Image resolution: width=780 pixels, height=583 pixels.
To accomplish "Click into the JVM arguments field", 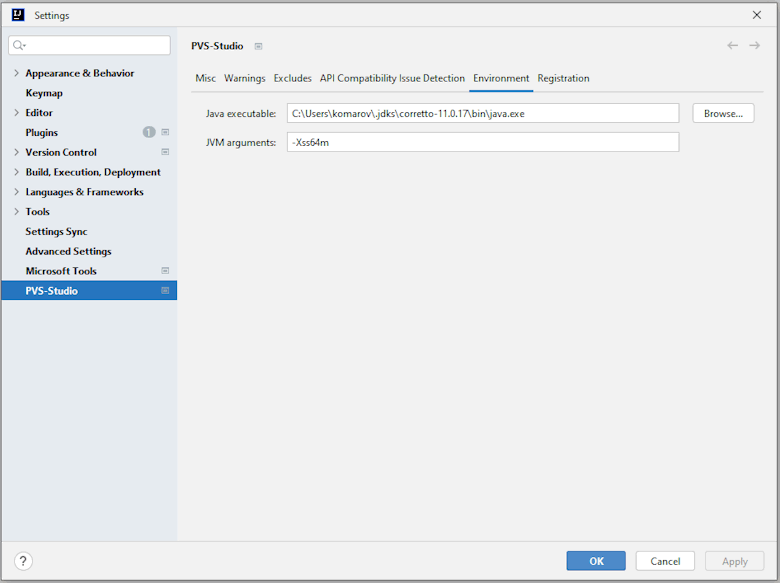I will click(x=482, y=142).
